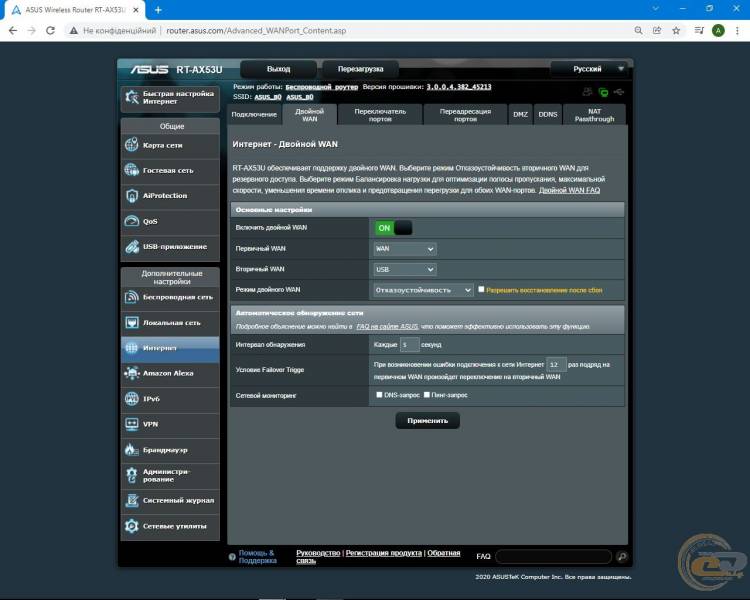Switch to Переадресация портов tab
Screen dimensions: 750x600
point(465,115)
